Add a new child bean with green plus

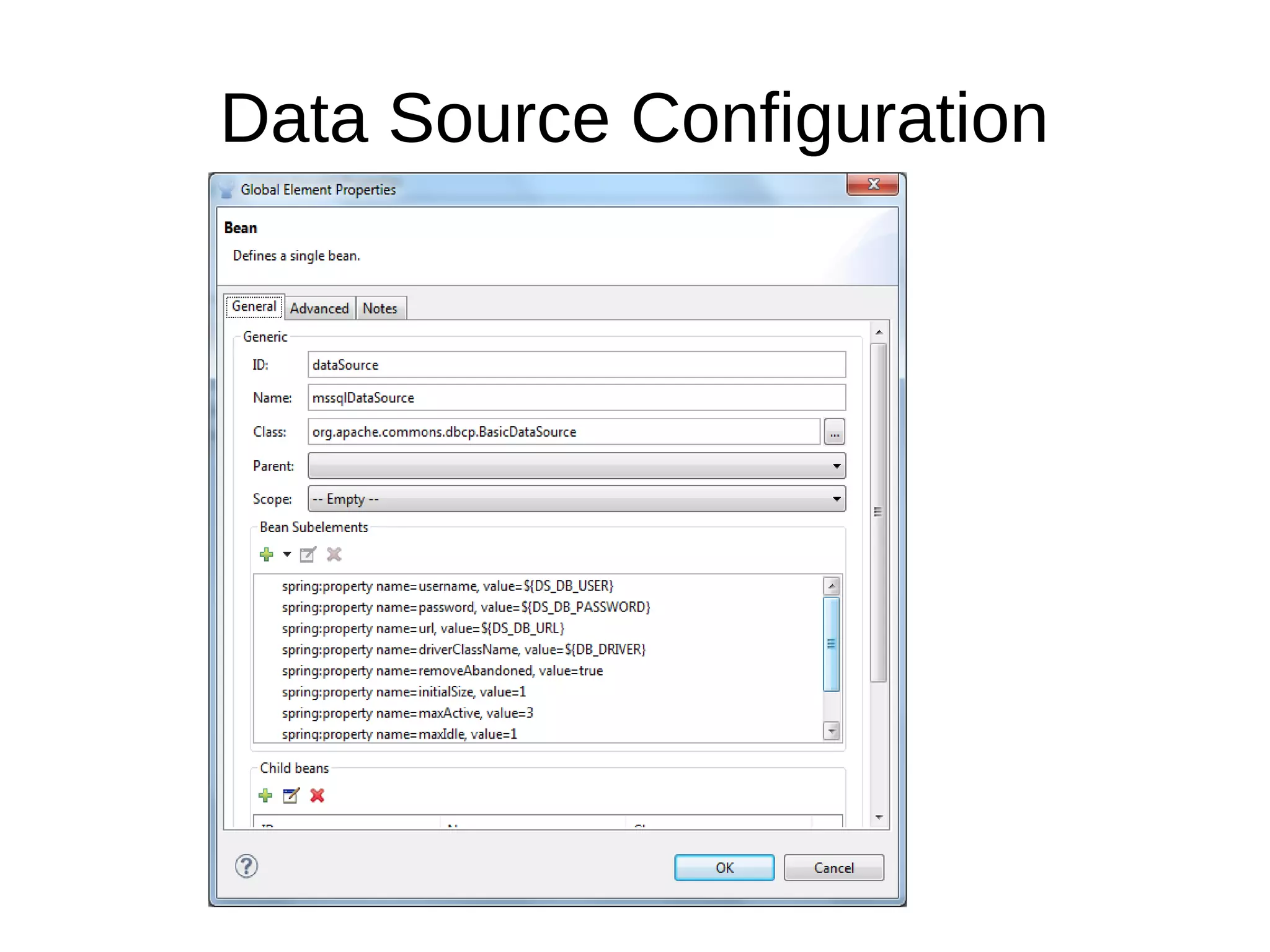coord(265,795)
